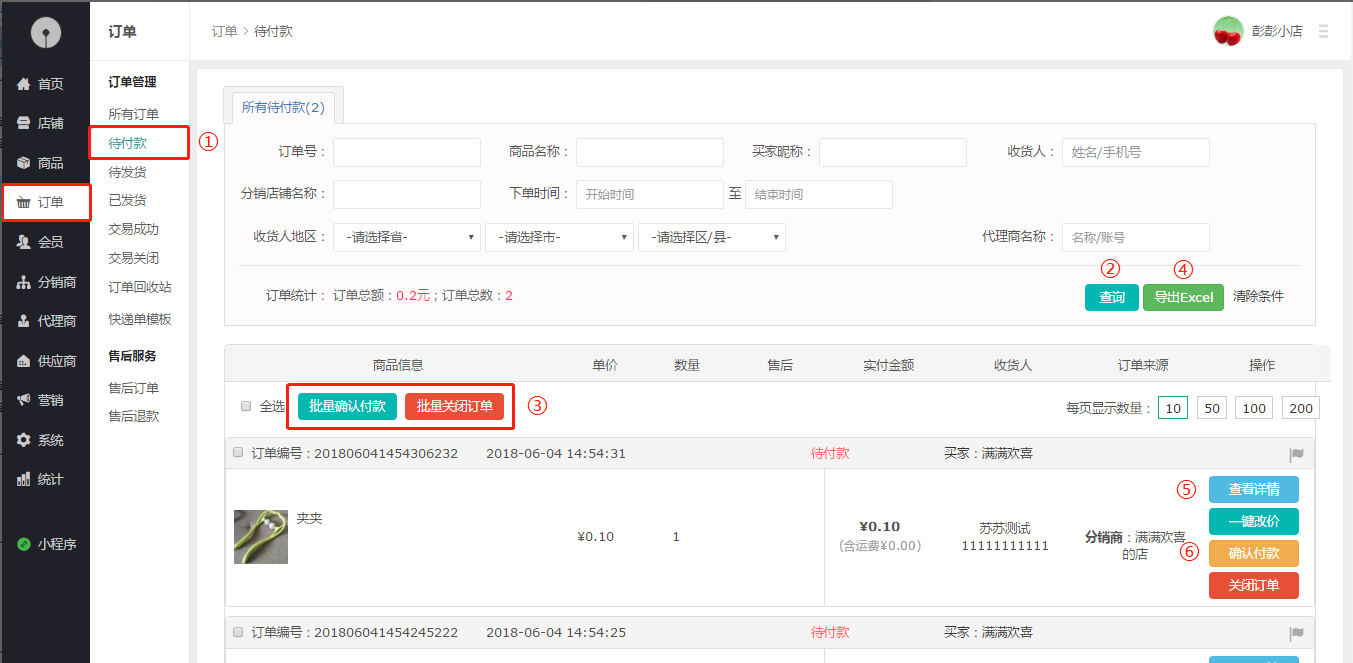The image size is (1353, 663).
Task: Click the marketing (营销) megaphone icon
Action: click(x=24, y=400)
